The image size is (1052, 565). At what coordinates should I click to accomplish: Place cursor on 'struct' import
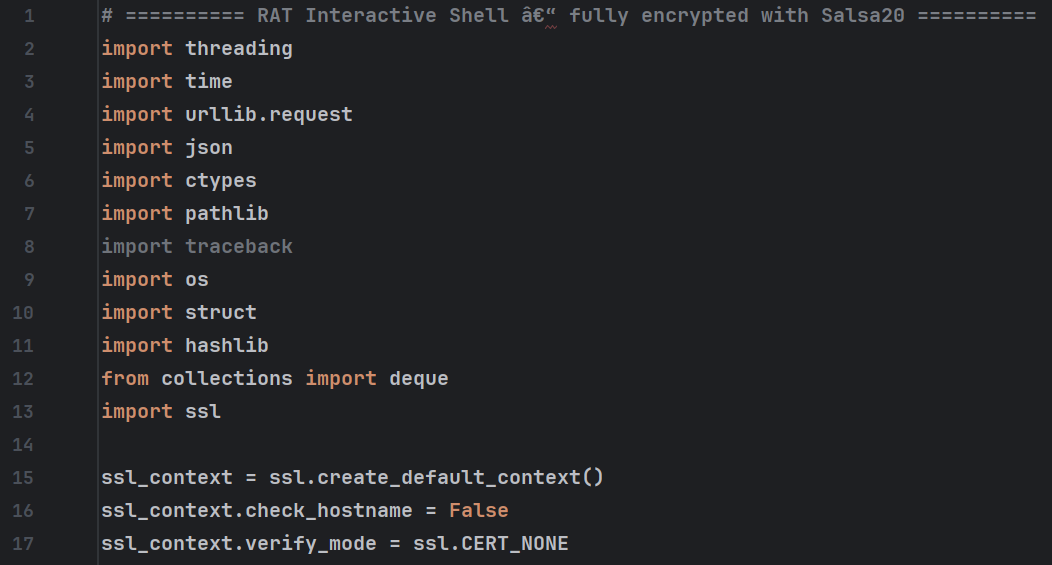point(221,312)
